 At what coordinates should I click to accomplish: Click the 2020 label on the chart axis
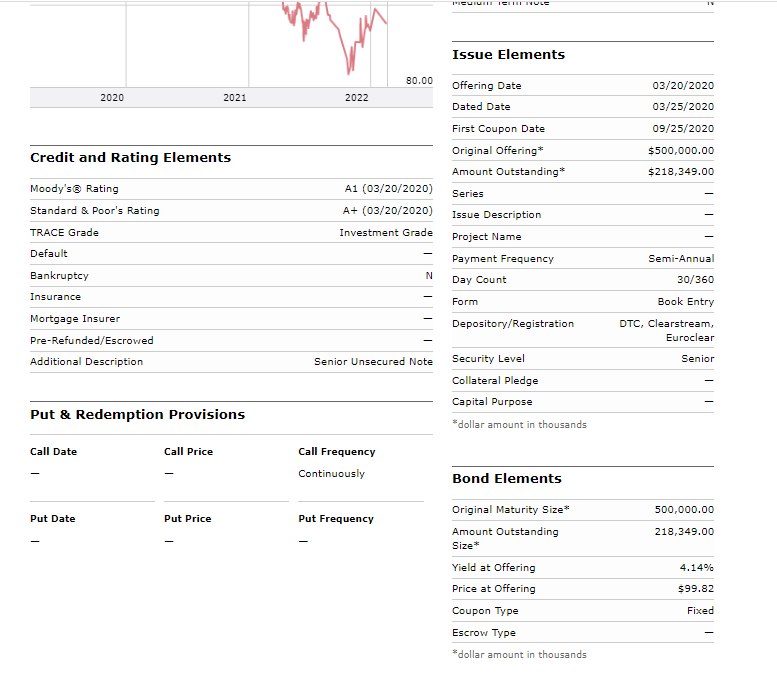[112, 98]
